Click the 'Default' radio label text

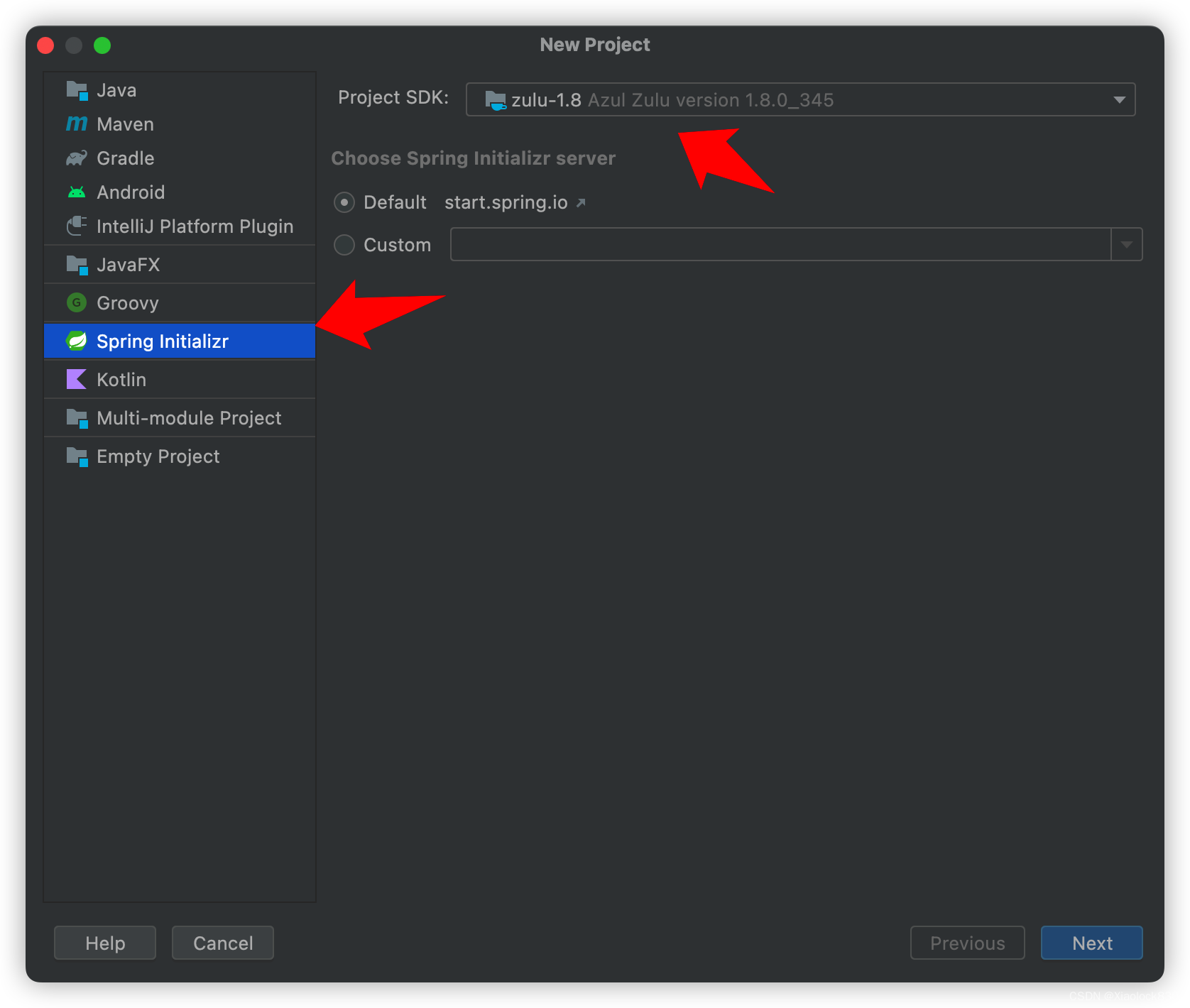(395, 202)
